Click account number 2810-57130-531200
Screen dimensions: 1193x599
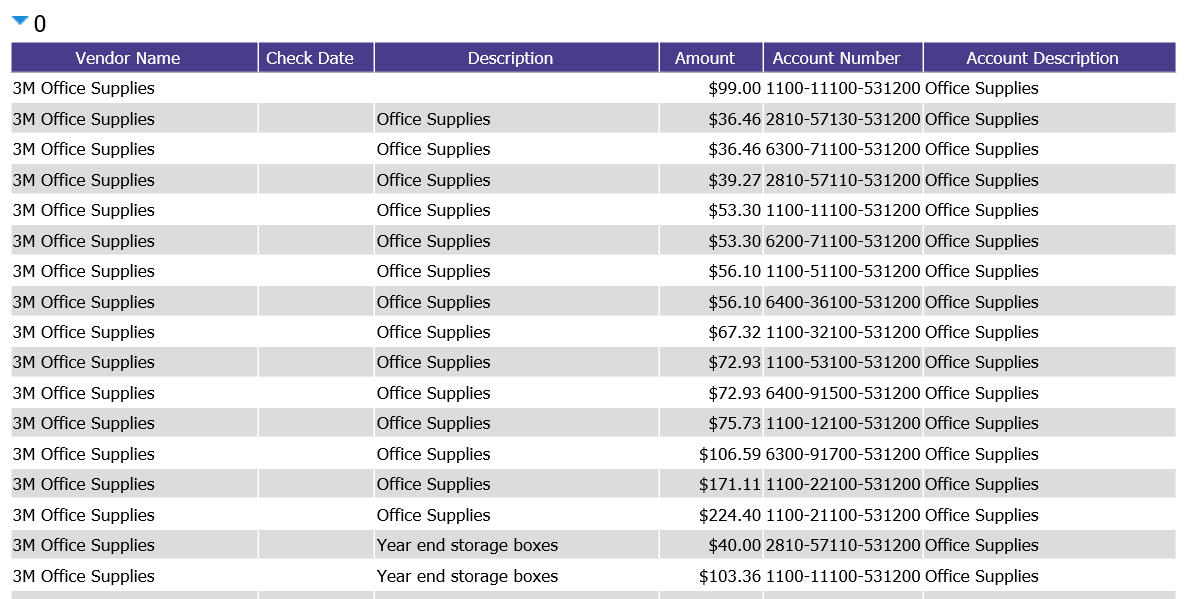coord(843,119)
